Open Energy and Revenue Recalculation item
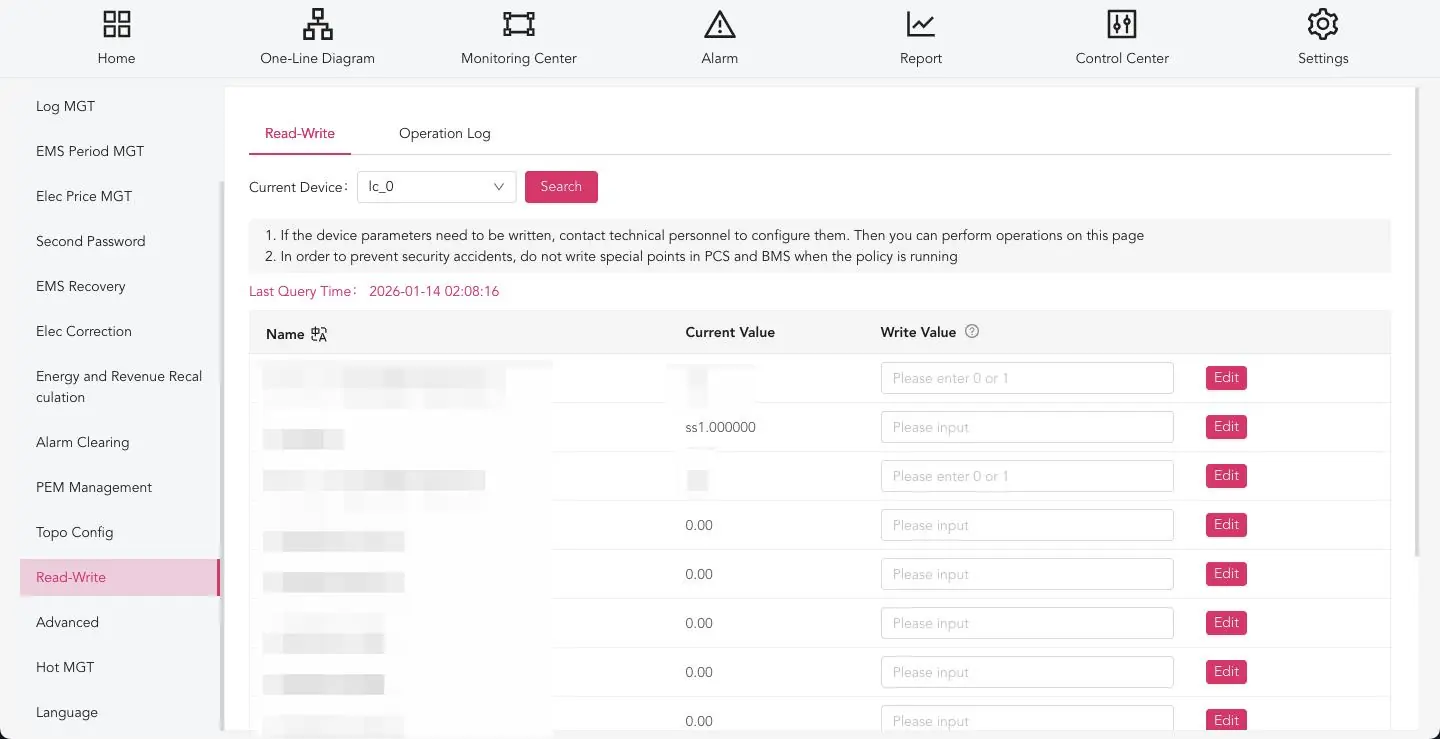The image size is (1440, 739). tap(120, 387)
